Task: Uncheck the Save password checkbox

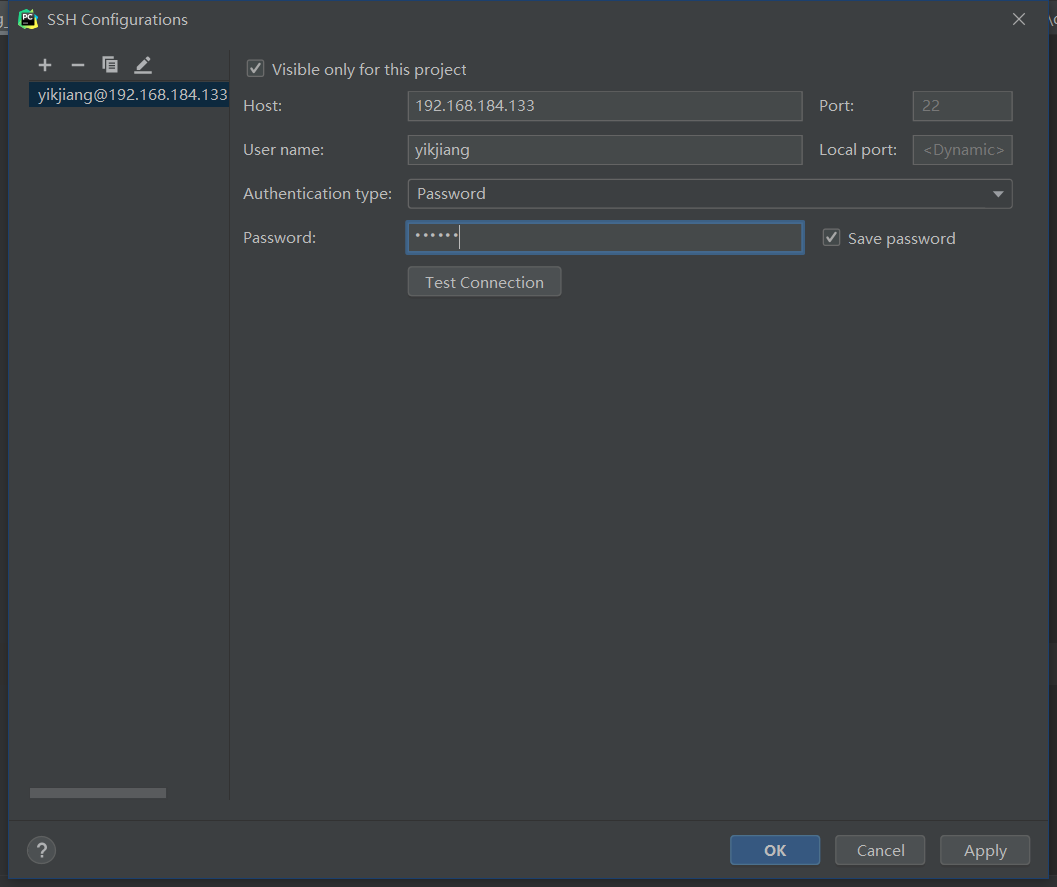Action: (x=831, y=238)
